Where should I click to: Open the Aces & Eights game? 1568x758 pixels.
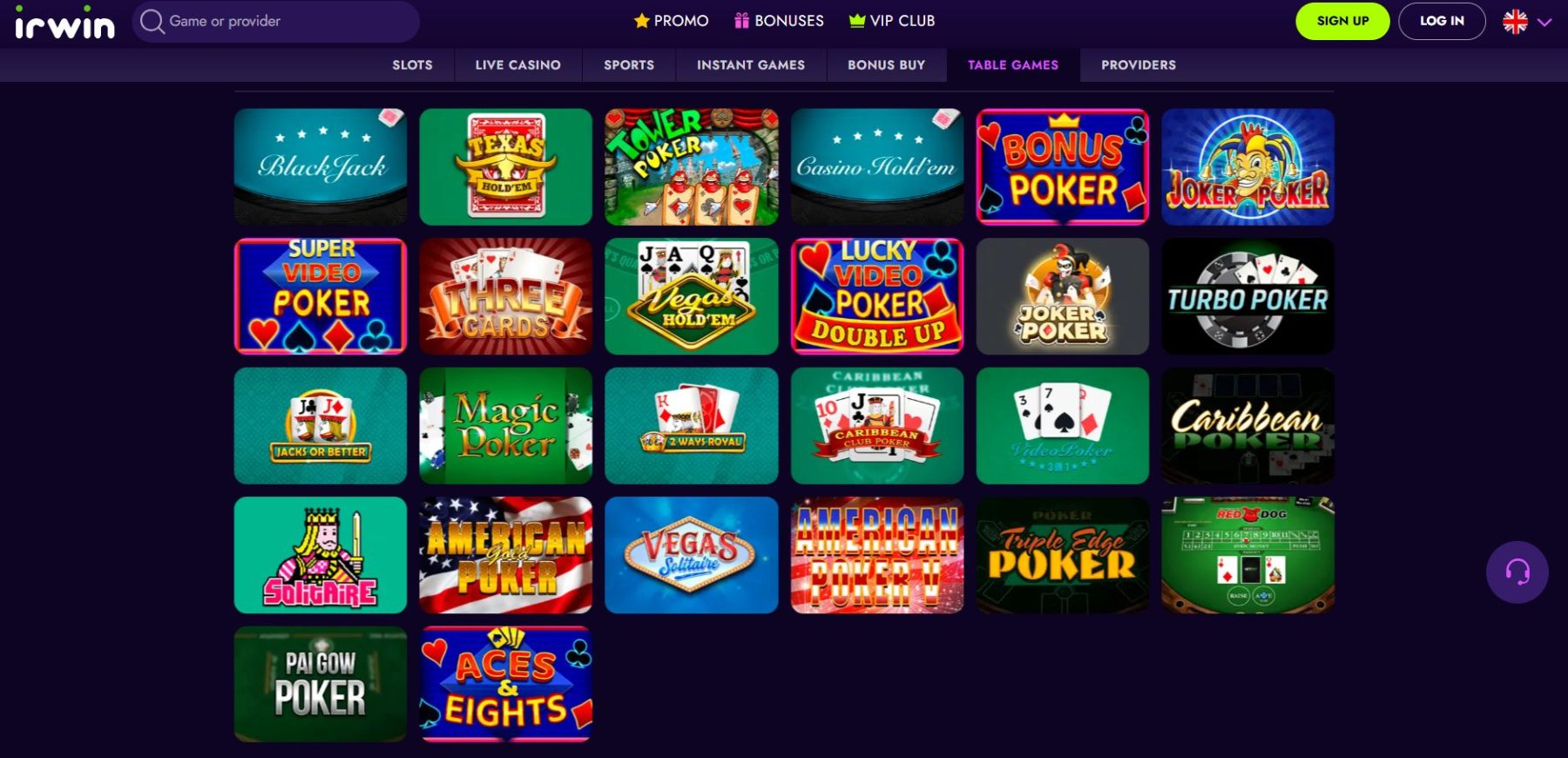[506, 684]
